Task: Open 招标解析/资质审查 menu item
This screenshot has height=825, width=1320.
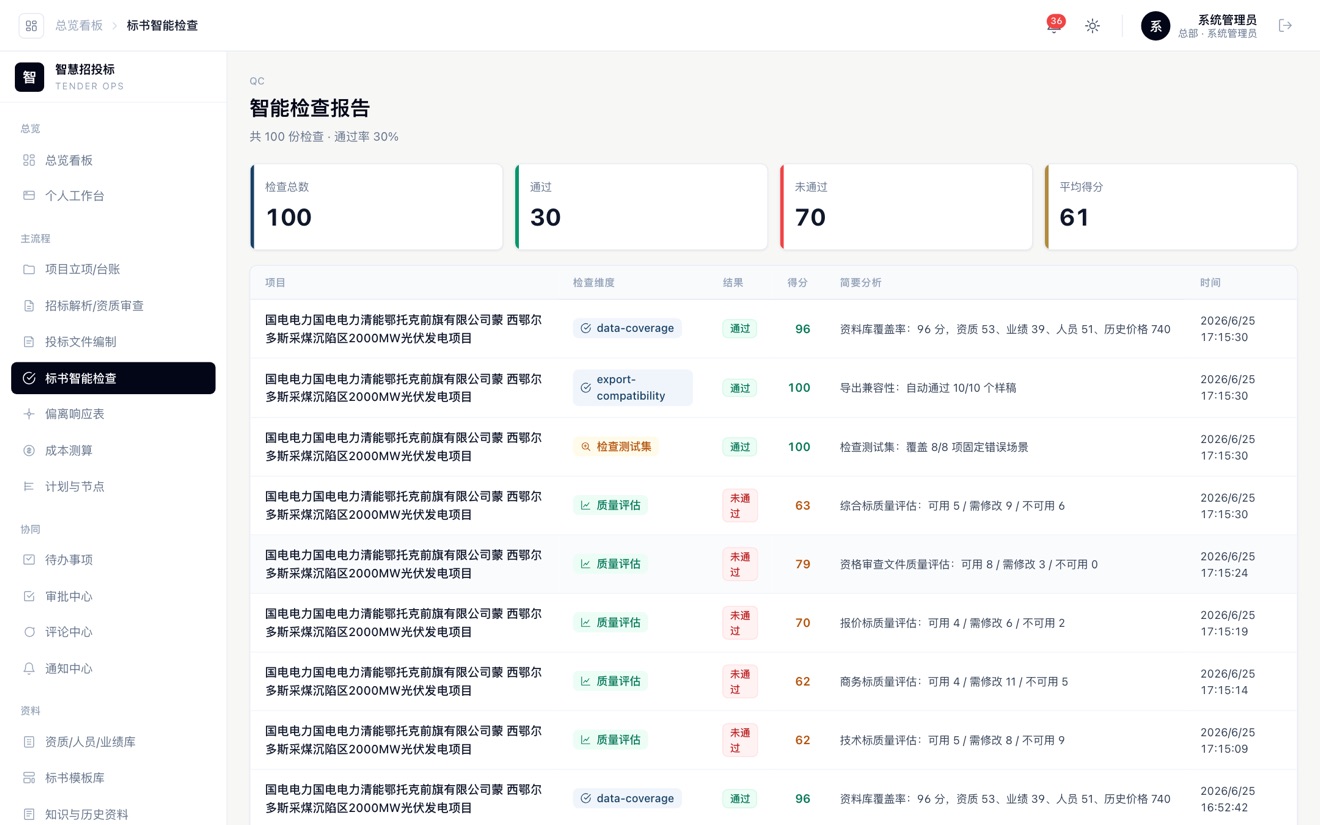Action: click(113, 306)
